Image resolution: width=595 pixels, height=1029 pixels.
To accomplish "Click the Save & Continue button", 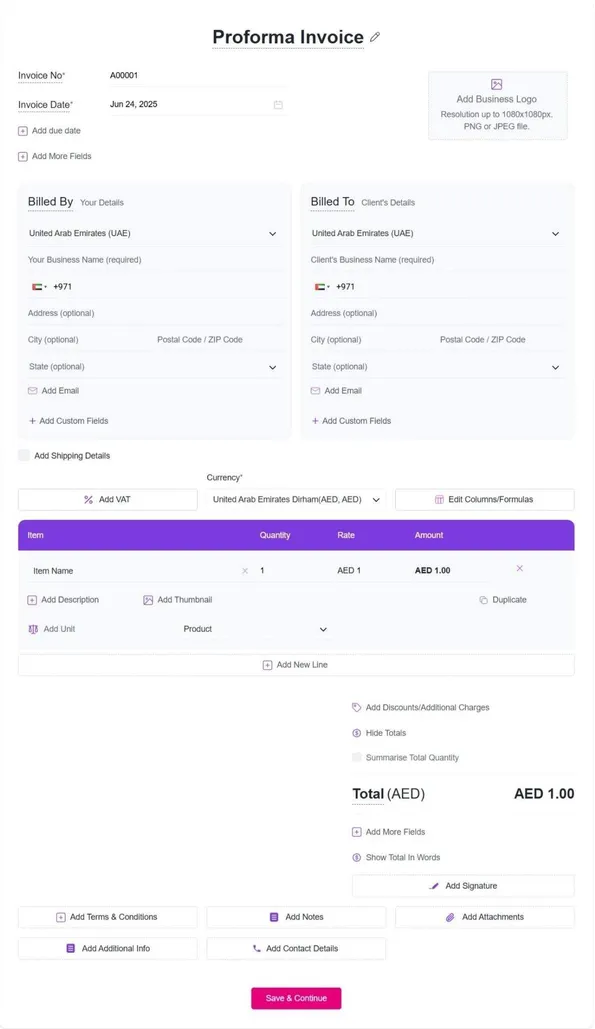I will 296,998.
